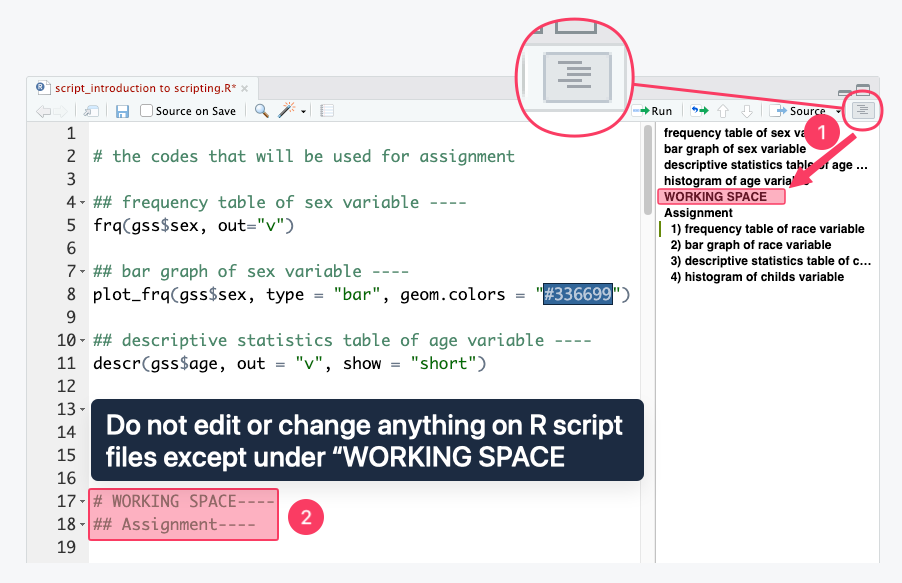Jump to 'descriptive statistics table of age' outline entry

765,165
